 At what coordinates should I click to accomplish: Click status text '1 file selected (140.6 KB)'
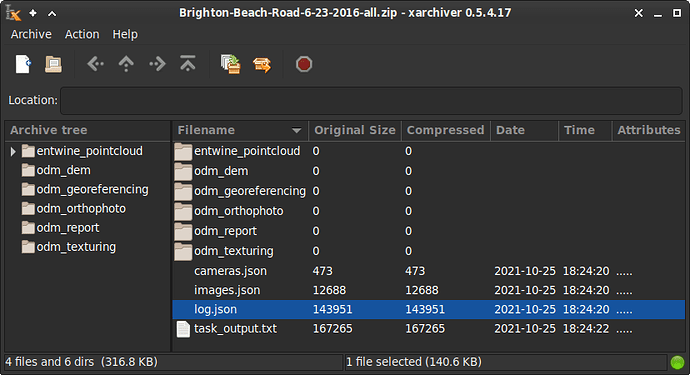click(x=414, y=362)
